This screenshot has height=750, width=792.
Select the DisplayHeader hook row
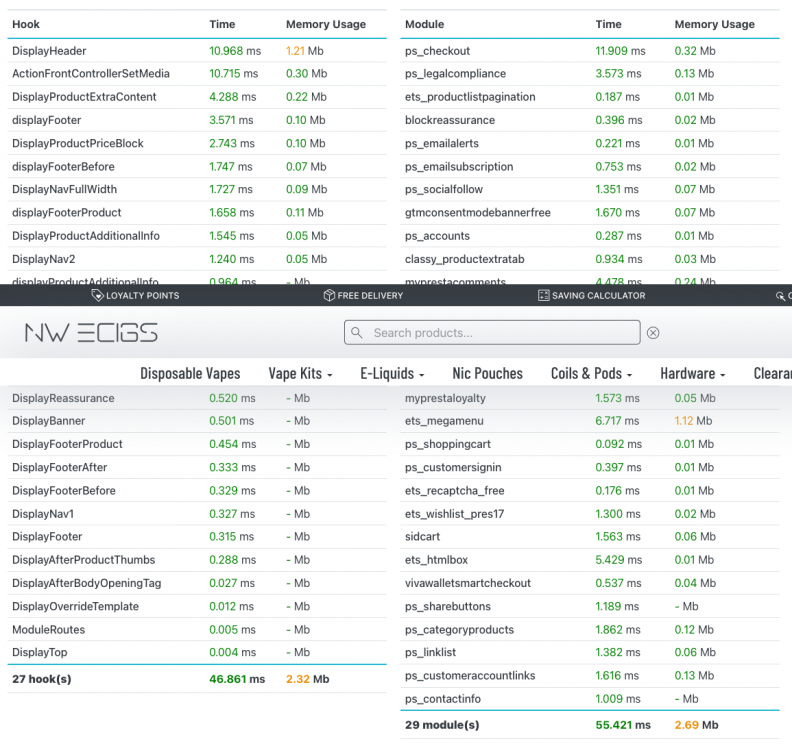pos(197,51)
